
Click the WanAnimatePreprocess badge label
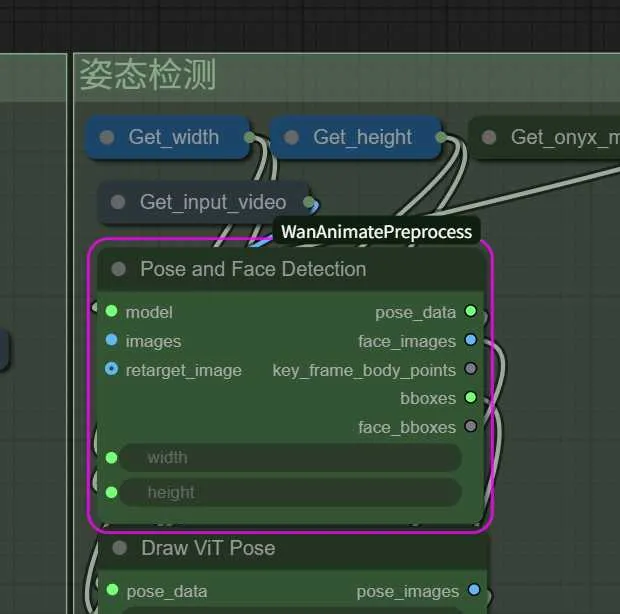pyautogui.click(x=376, y=232)
